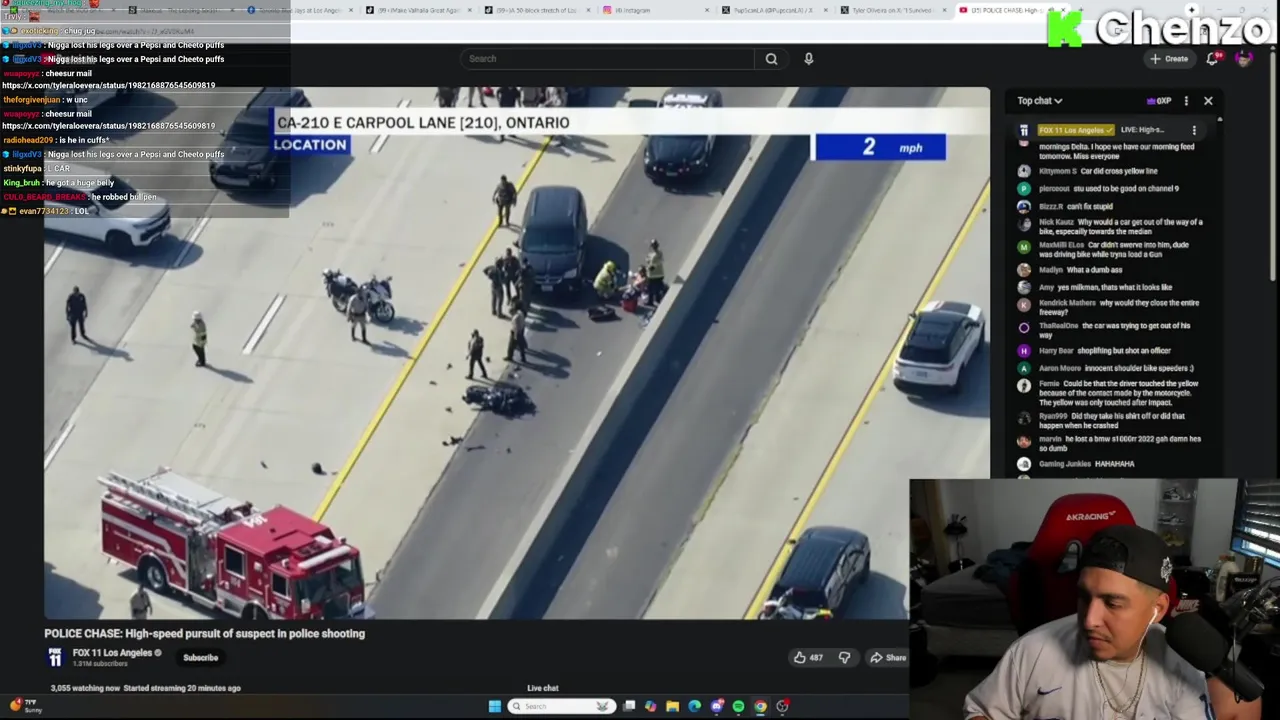Activate voice search microphone icon
This screenshot has width=1280, height=720.
point(808,59)
